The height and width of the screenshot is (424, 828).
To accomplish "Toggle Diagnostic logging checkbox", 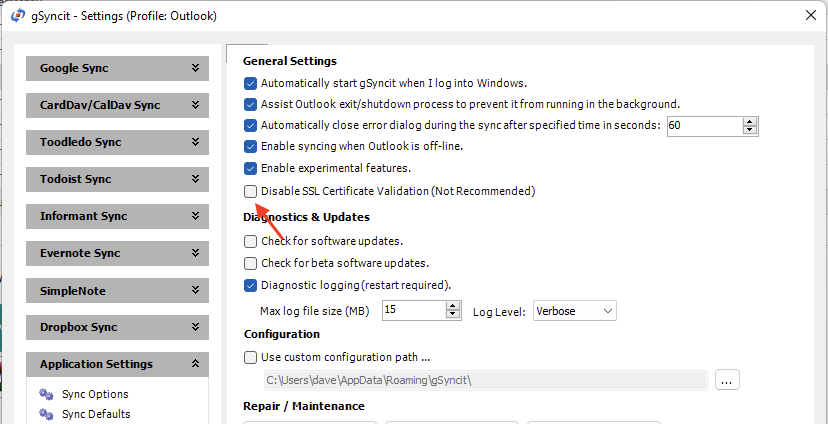I will (250, 286).
